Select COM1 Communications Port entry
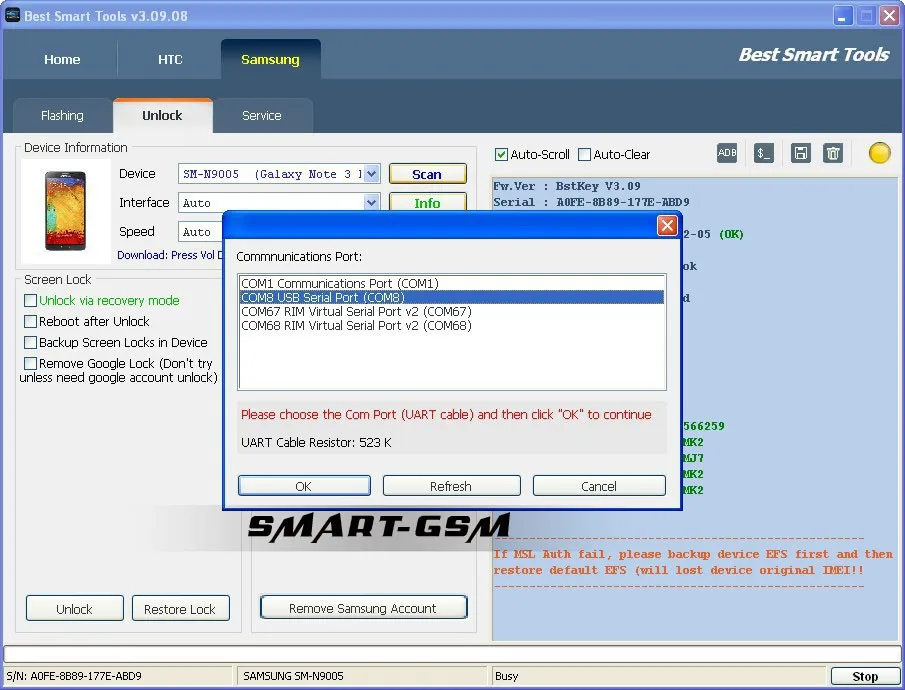Image resolution: width=905 pixels, height=690 pixels. click(x=451, y=284)
